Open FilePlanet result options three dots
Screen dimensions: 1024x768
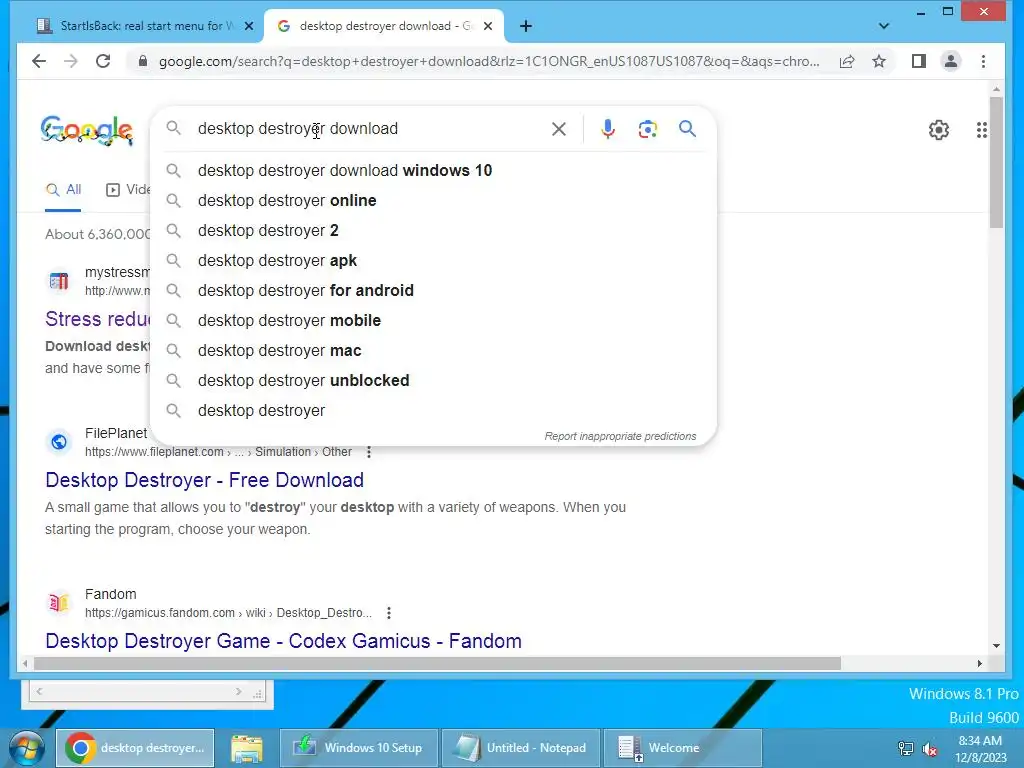(x=369, y=452)
